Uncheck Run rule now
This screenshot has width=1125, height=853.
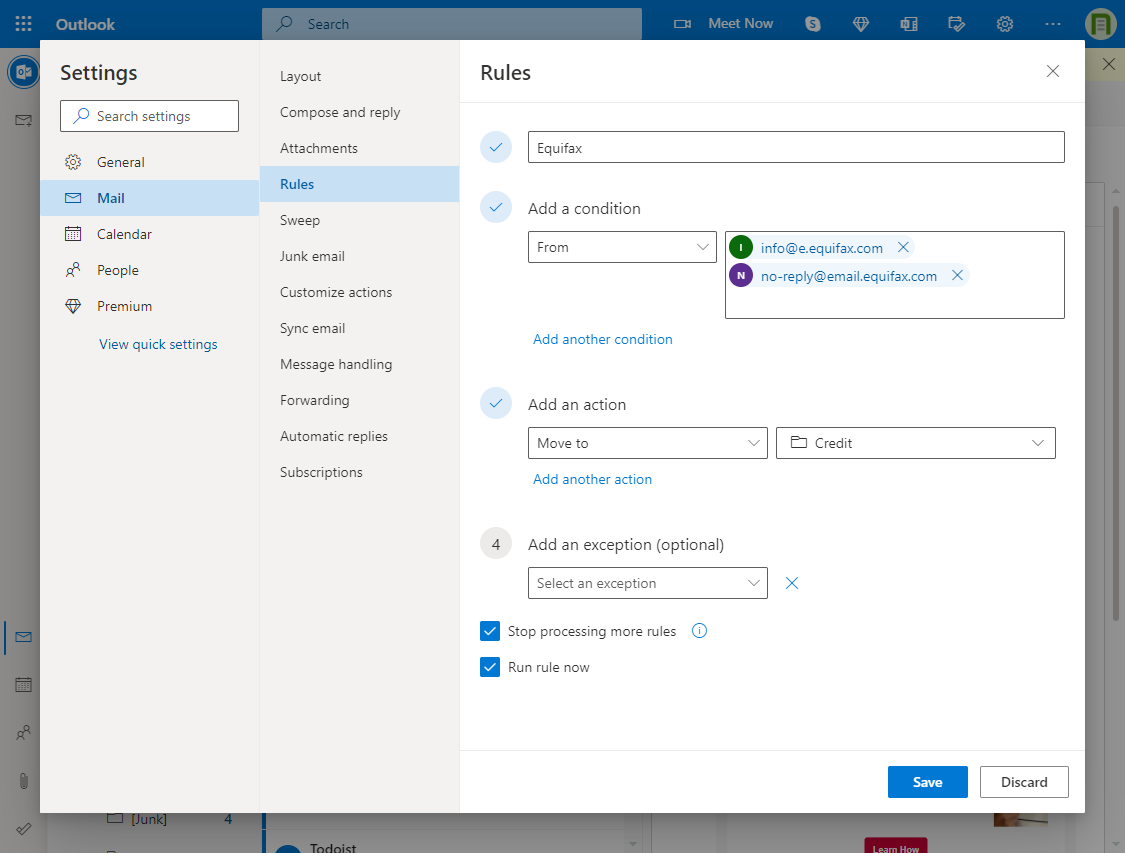click(490, 667)
